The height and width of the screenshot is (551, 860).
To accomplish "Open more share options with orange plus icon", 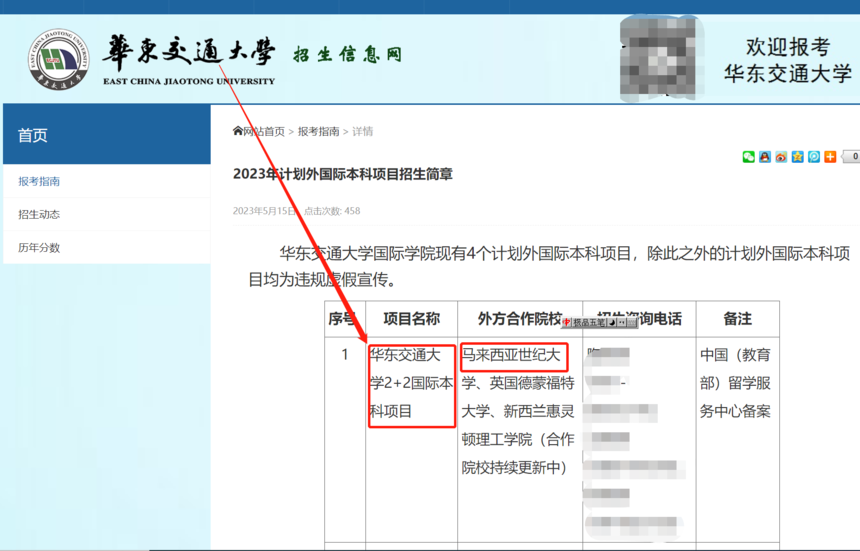I will tap(830, 157).
